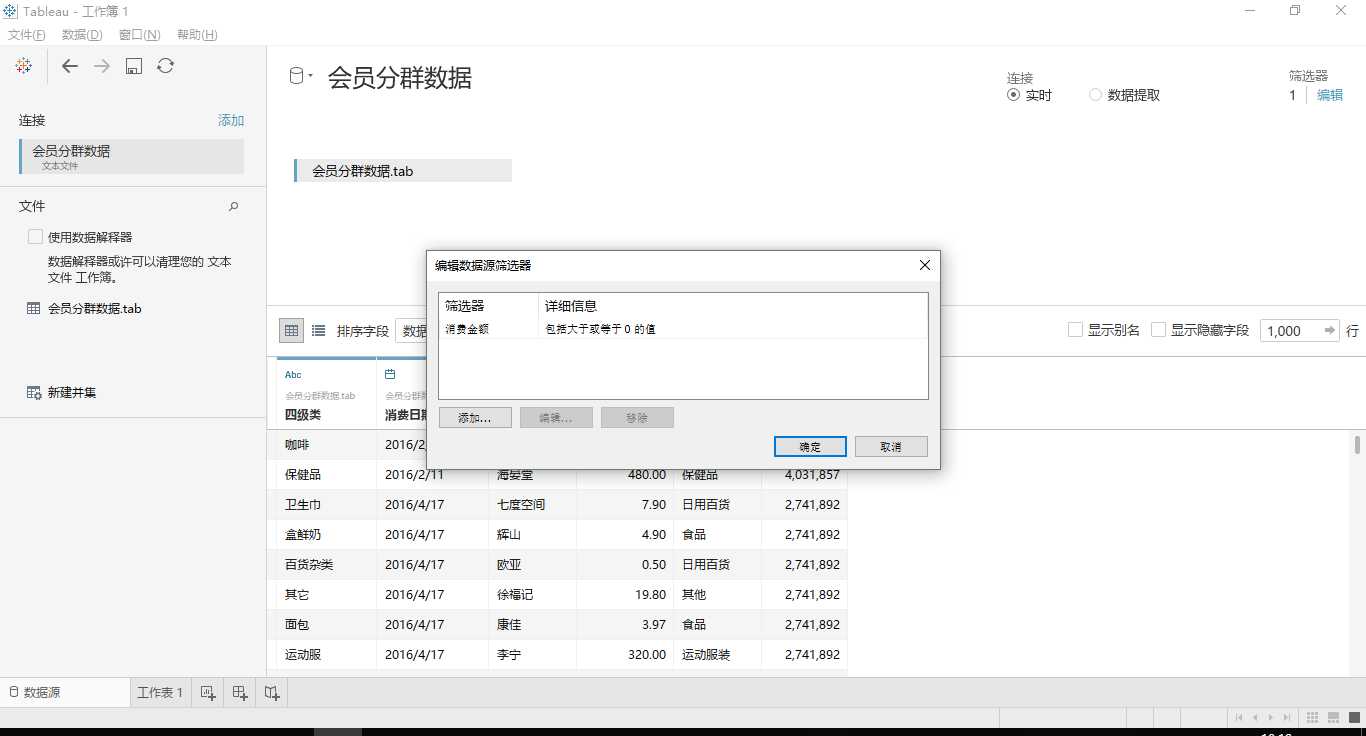The width and height of the screenshot is (1366, 736).
Task: Select the 消费金额 filter row in the dialog
Action: coord(683,329)
